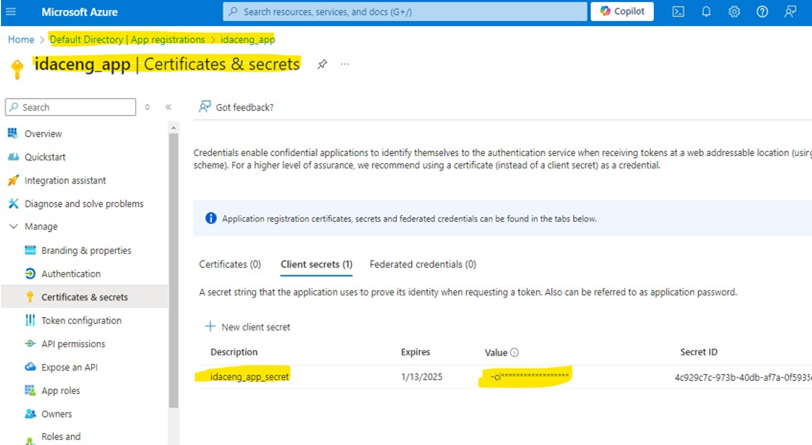Open the more options ellipsis next to title
Viewport: 812px width, 445px height.
(345, 64)
